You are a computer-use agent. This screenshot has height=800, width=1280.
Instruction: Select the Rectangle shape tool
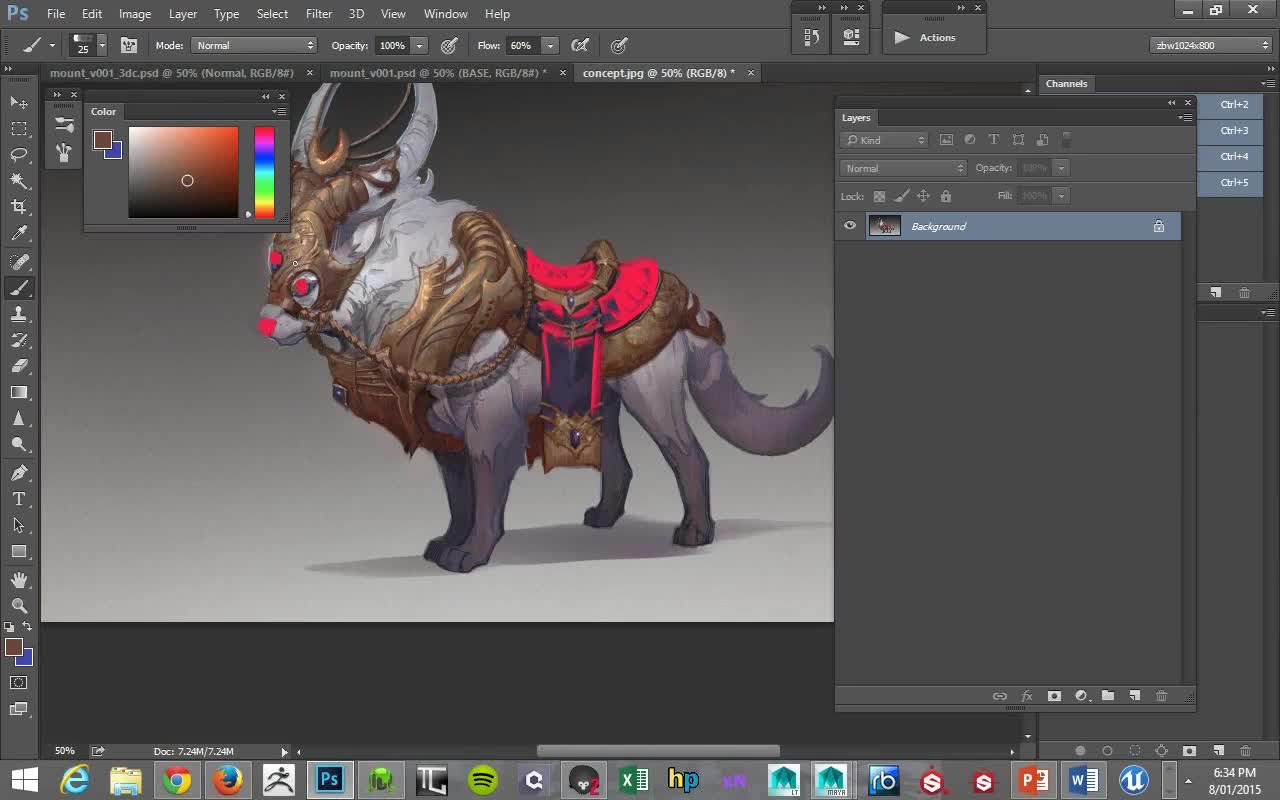[x=19, y=551]
